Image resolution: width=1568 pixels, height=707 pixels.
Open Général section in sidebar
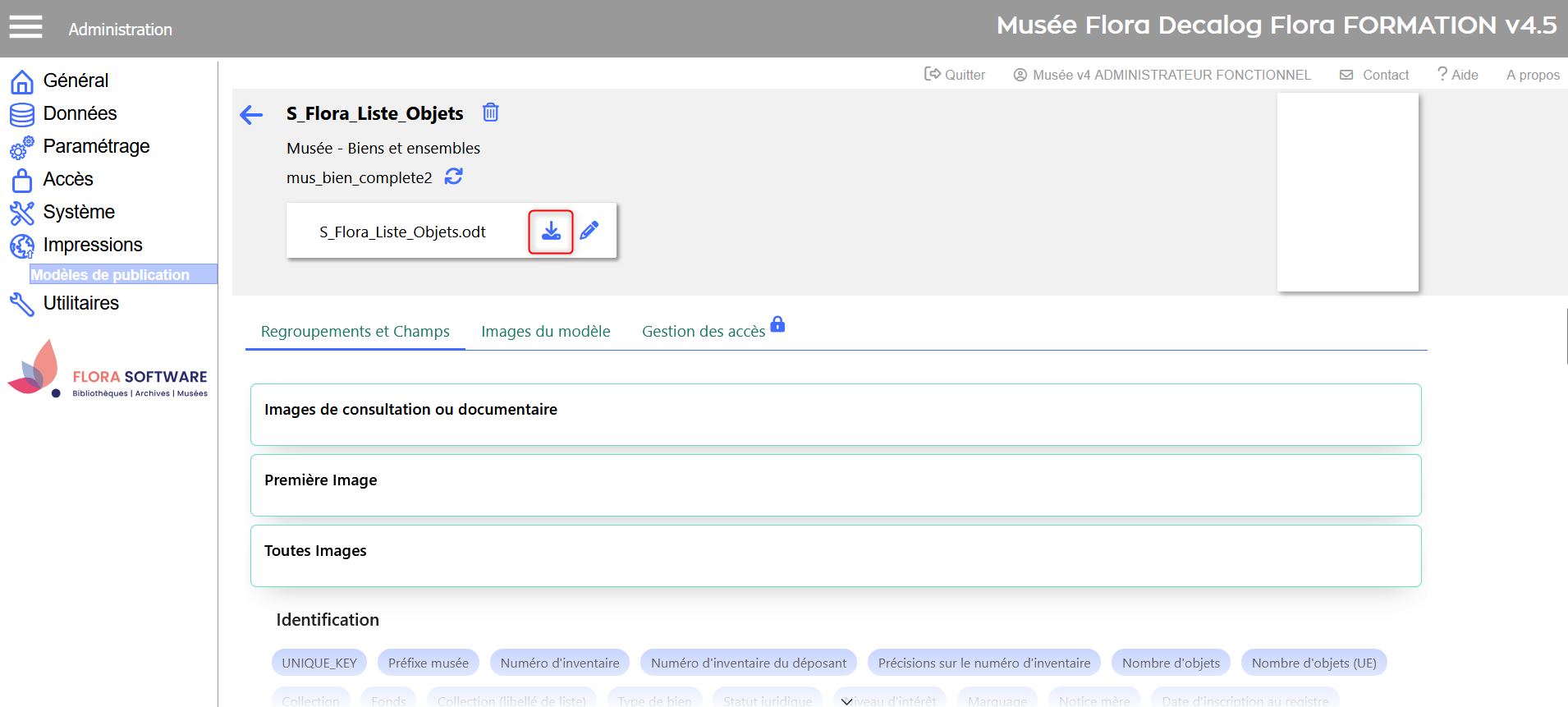click(76, 80)
